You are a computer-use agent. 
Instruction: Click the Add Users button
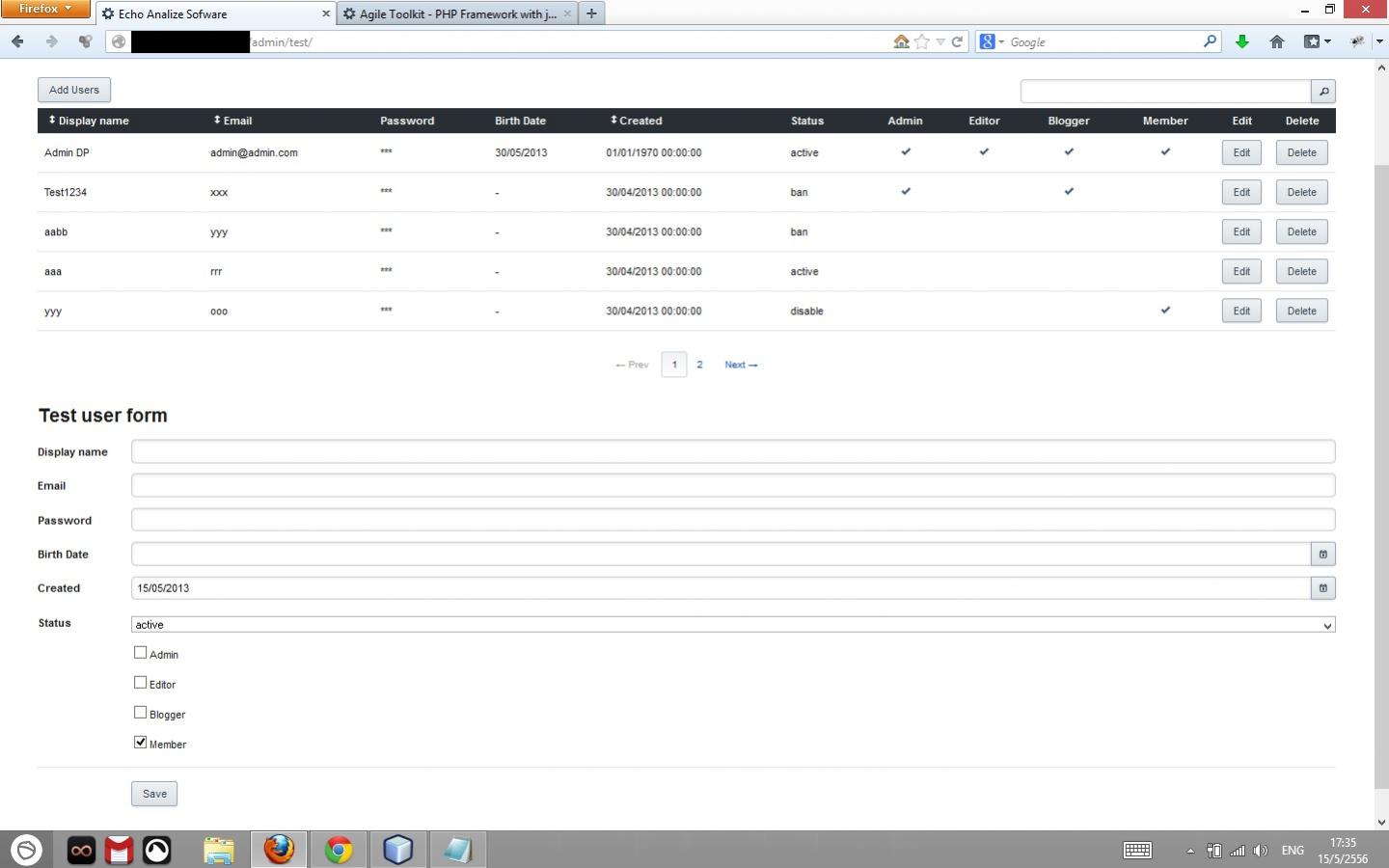pyautogui.click(x=74, y=90)
